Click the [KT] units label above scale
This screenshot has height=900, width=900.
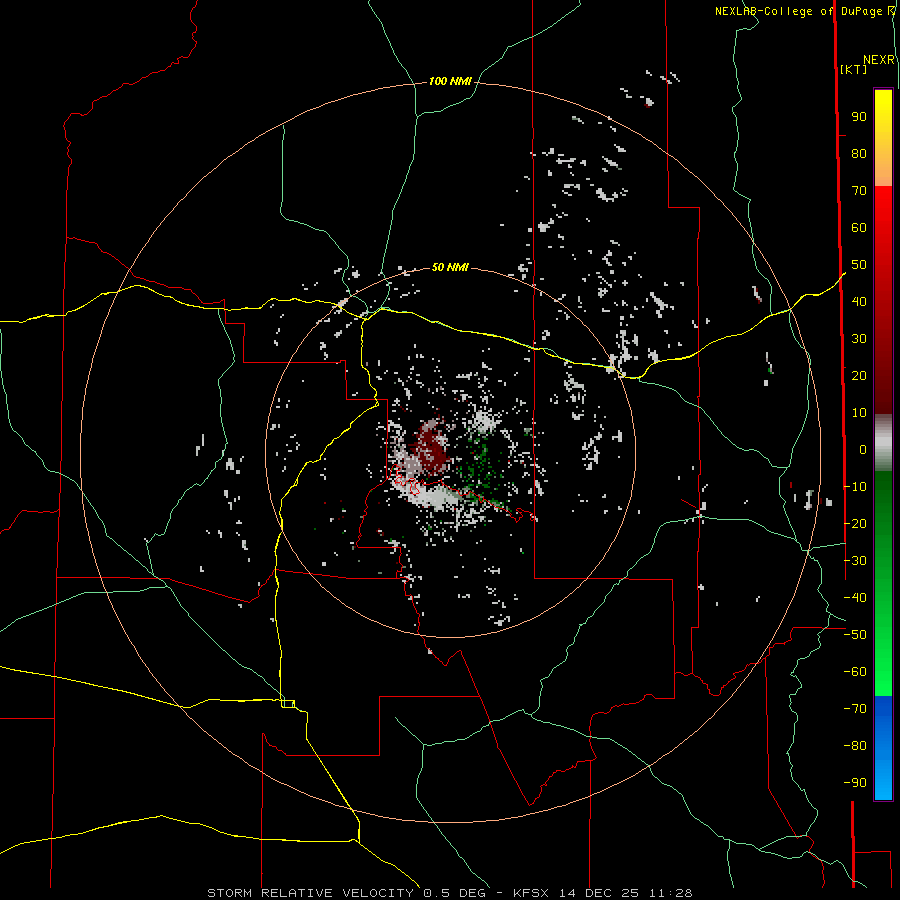pos(853,69)
